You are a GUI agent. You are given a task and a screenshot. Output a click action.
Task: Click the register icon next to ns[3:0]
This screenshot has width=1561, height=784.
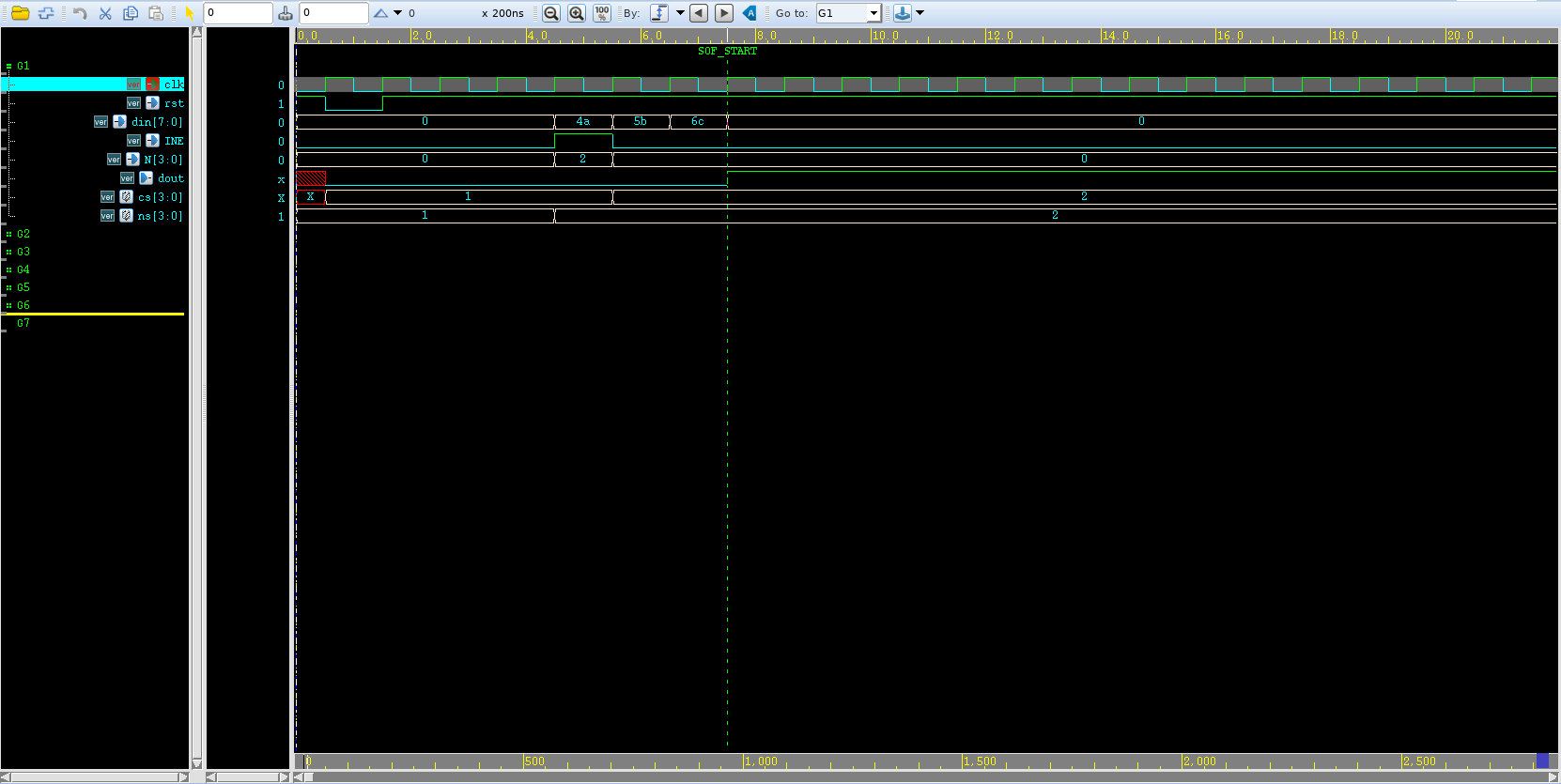[x=126, y=216]
